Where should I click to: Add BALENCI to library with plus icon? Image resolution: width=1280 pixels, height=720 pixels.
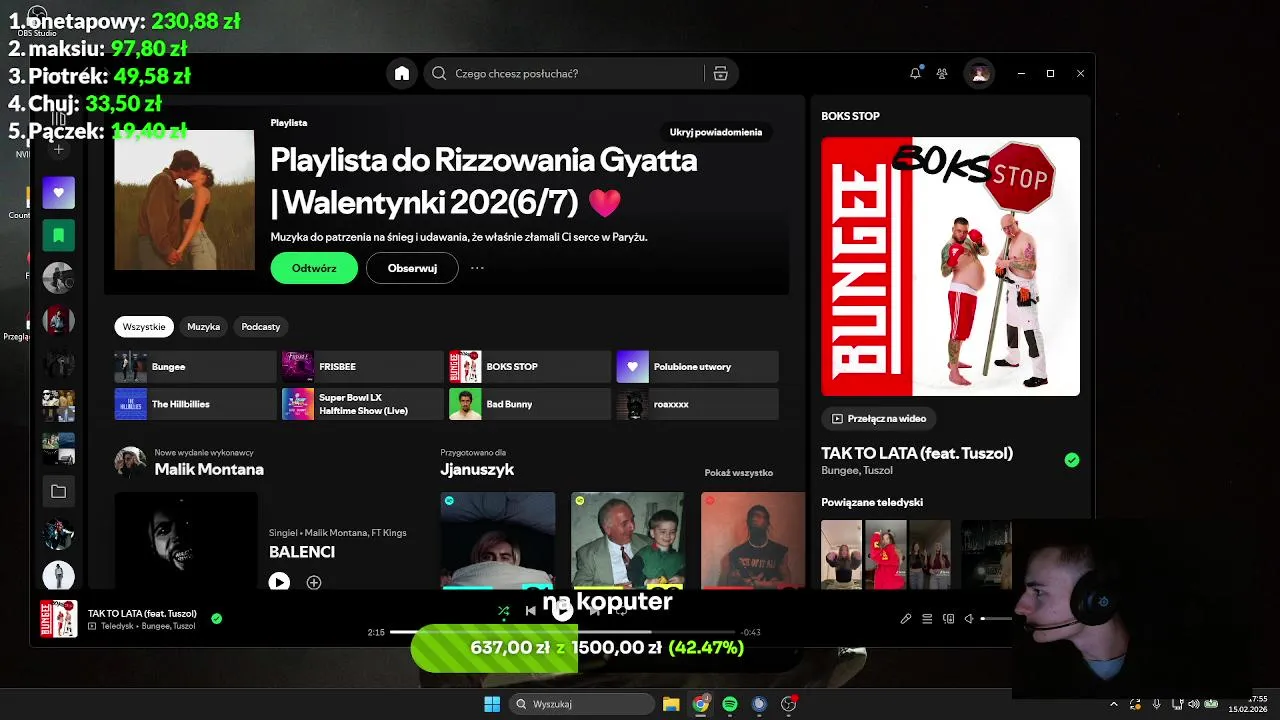(x=314, y=582)
